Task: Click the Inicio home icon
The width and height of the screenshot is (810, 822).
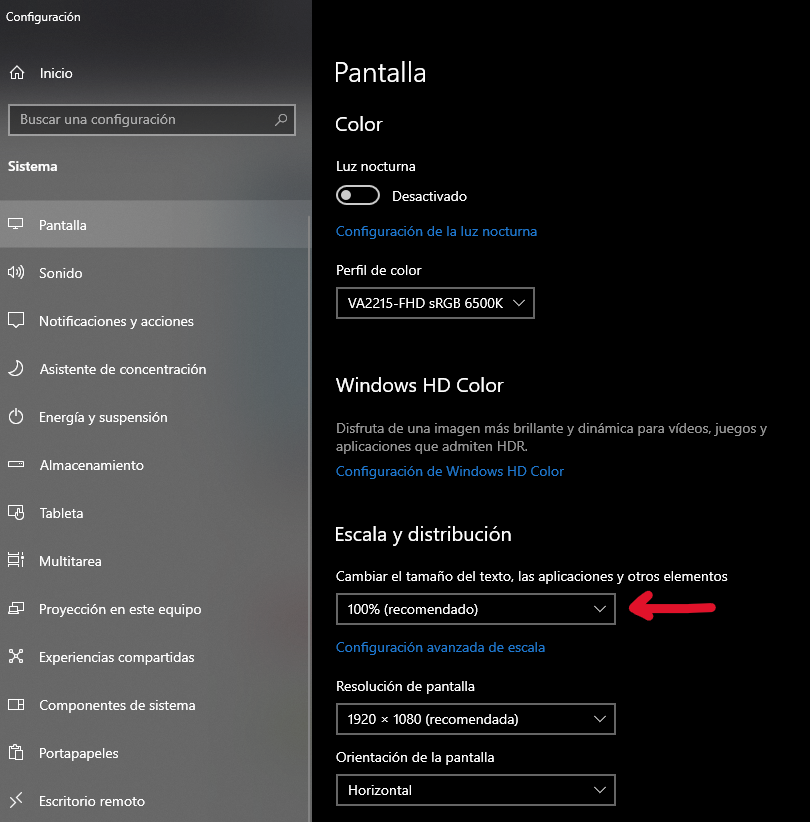Action: tap(17, 72)
